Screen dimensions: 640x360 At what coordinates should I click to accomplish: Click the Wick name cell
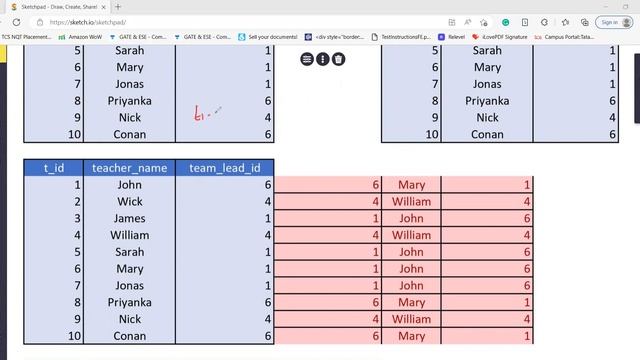(x=129, y=202)
